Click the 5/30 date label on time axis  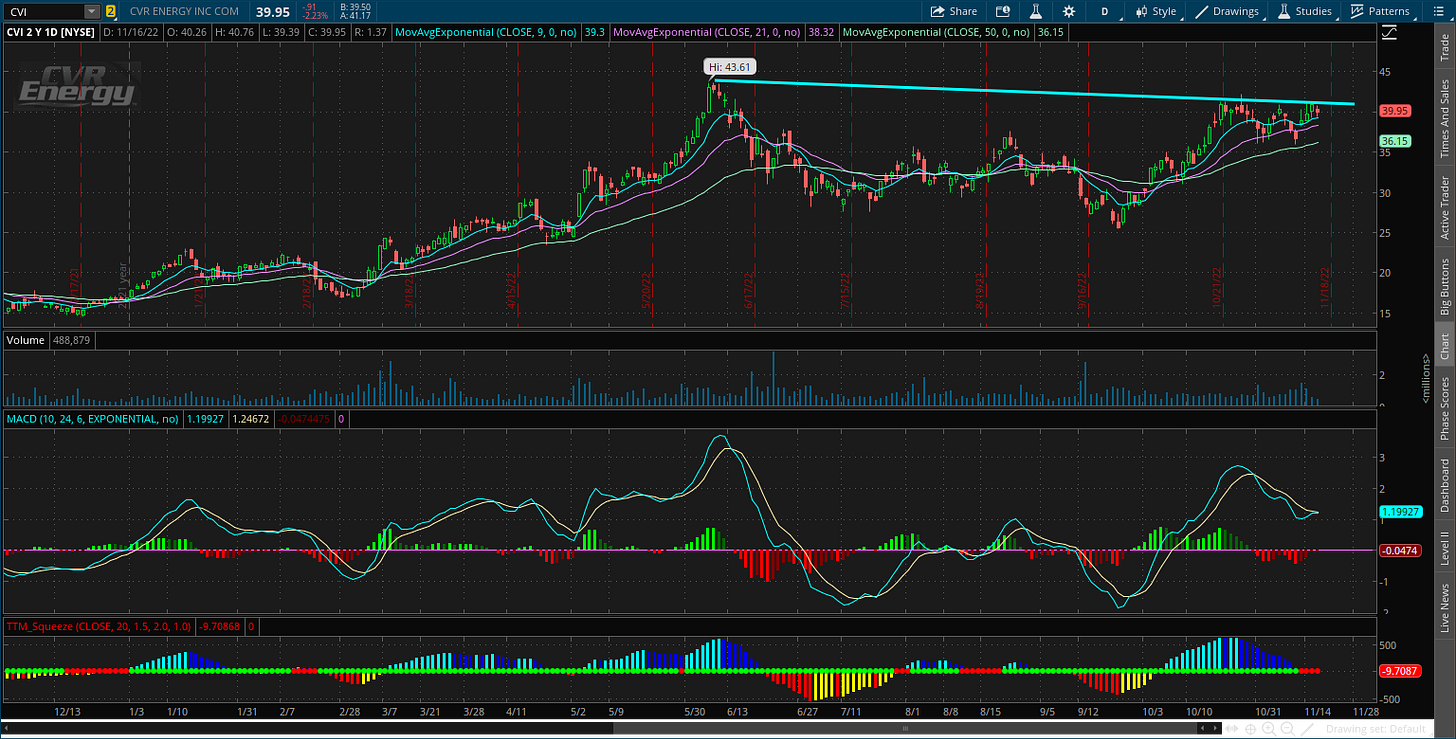[695, 712]
